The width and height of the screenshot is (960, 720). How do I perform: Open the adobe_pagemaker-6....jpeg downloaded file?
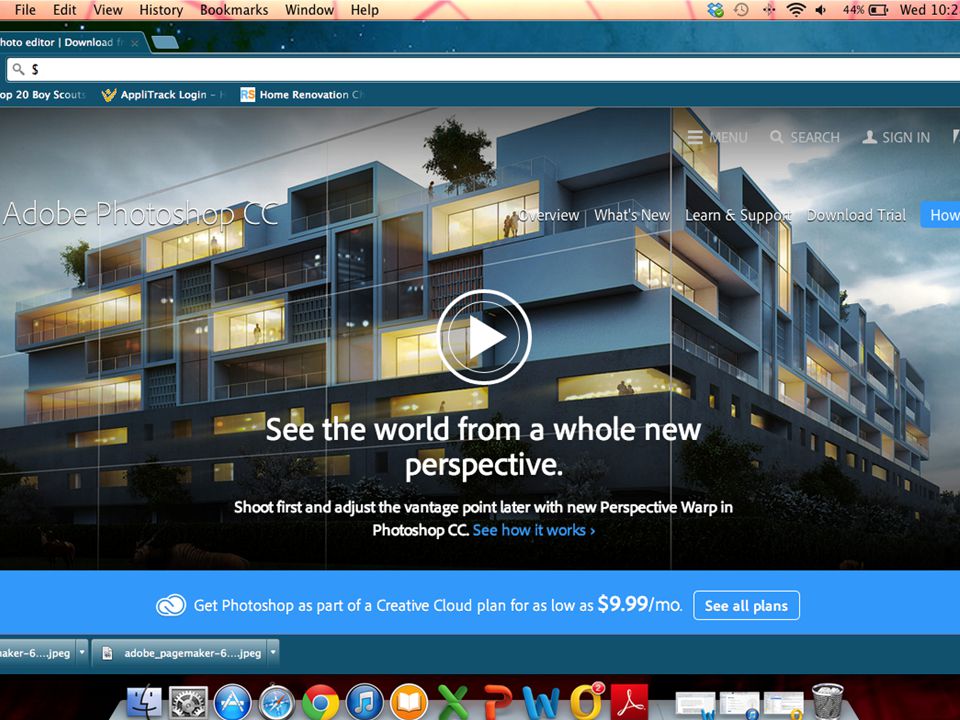pyautogui.click(x=179, y=653)
